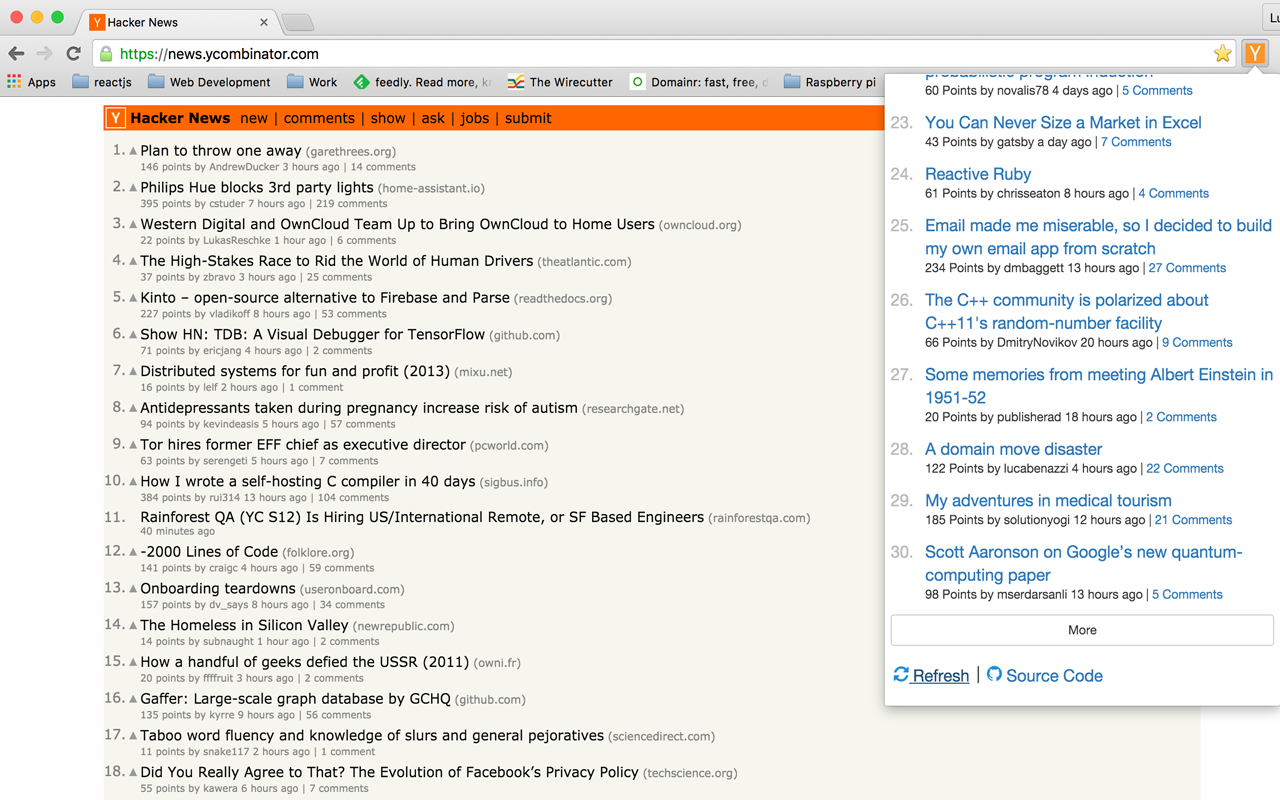1280x800 pixels.
Task: Upvote the Western Digital and OwnCloud story
Action: [133, 225]
